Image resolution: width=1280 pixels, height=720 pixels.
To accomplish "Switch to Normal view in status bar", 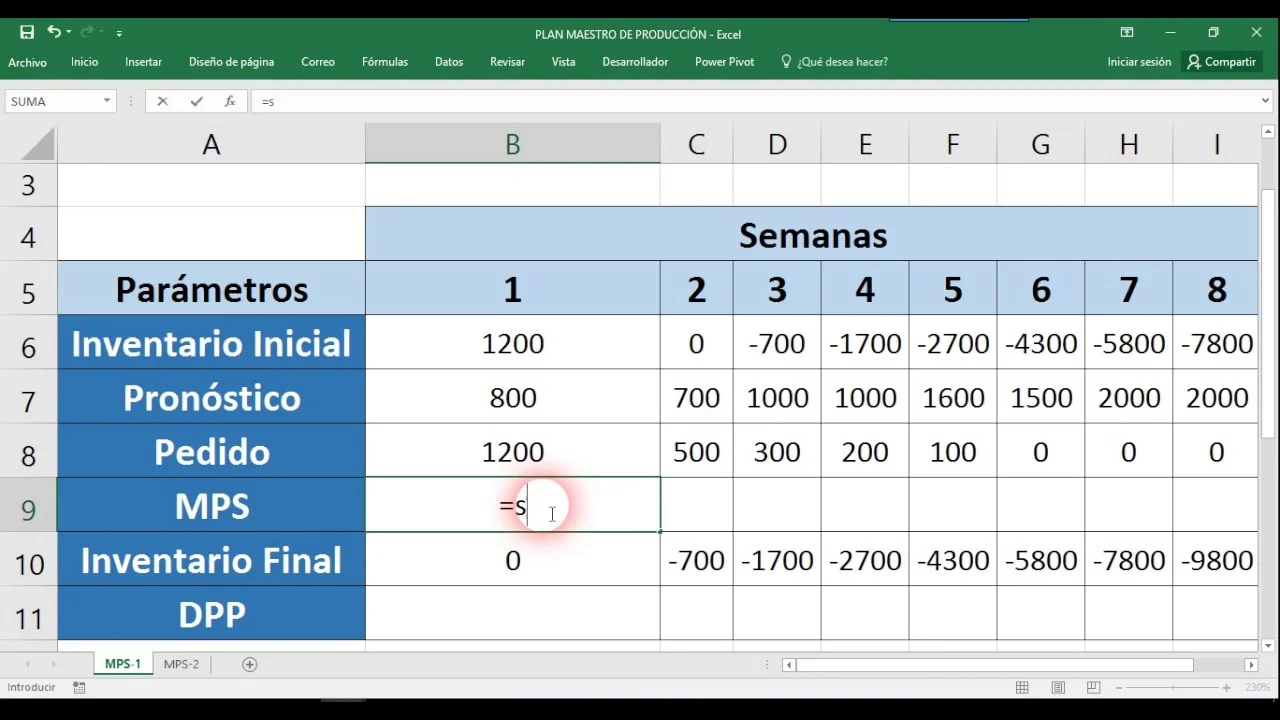I will 1022,687.
